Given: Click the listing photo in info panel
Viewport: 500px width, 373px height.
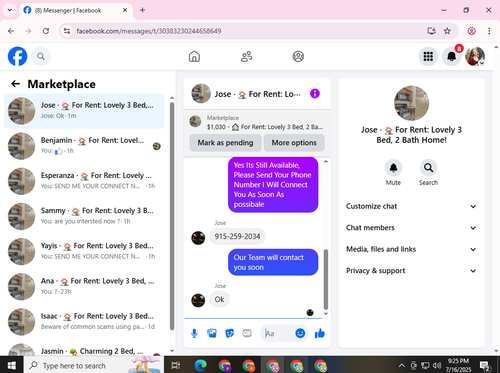Looking at the screenshot, I should pyautogui.click(x=411, y=103).
